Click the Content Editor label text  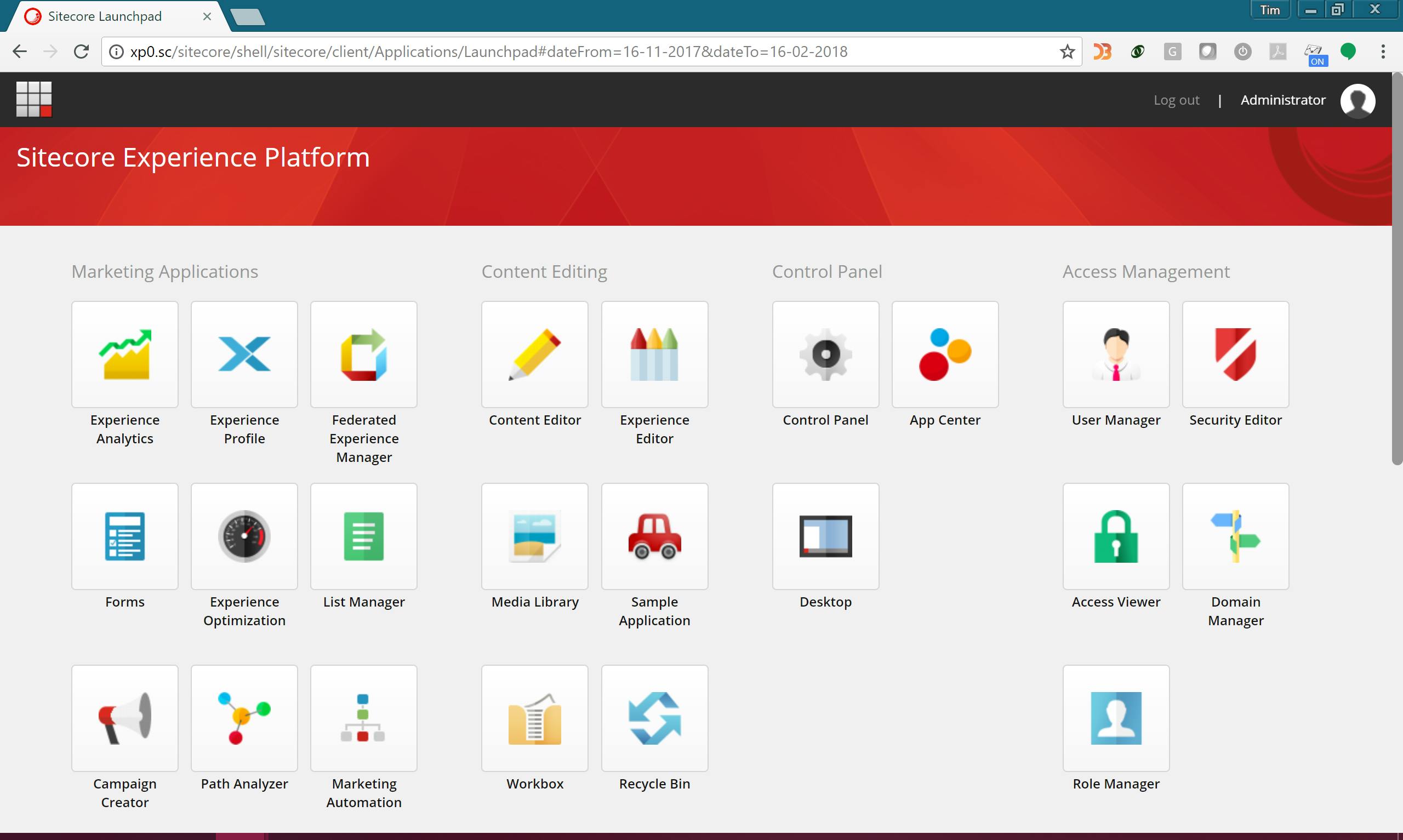coord(535,420)
